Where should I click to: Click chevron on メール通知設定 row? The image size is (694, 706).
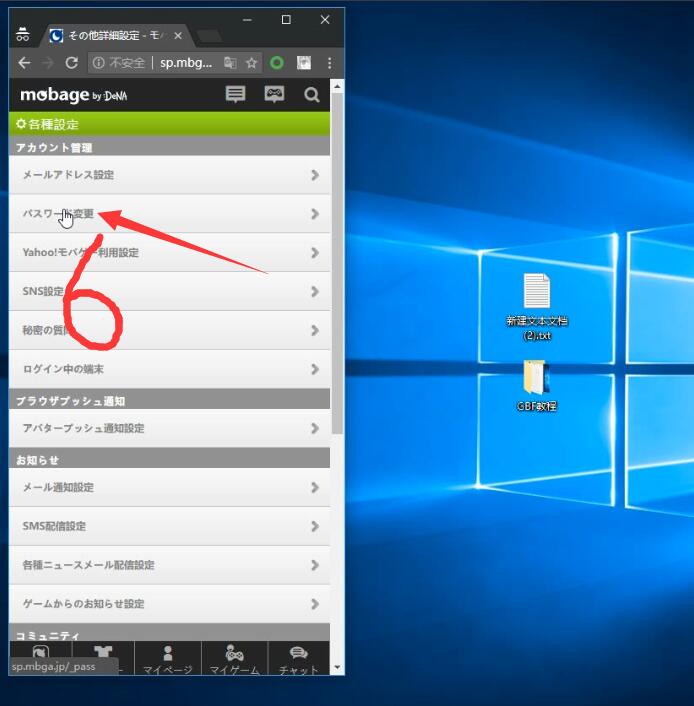315,488
